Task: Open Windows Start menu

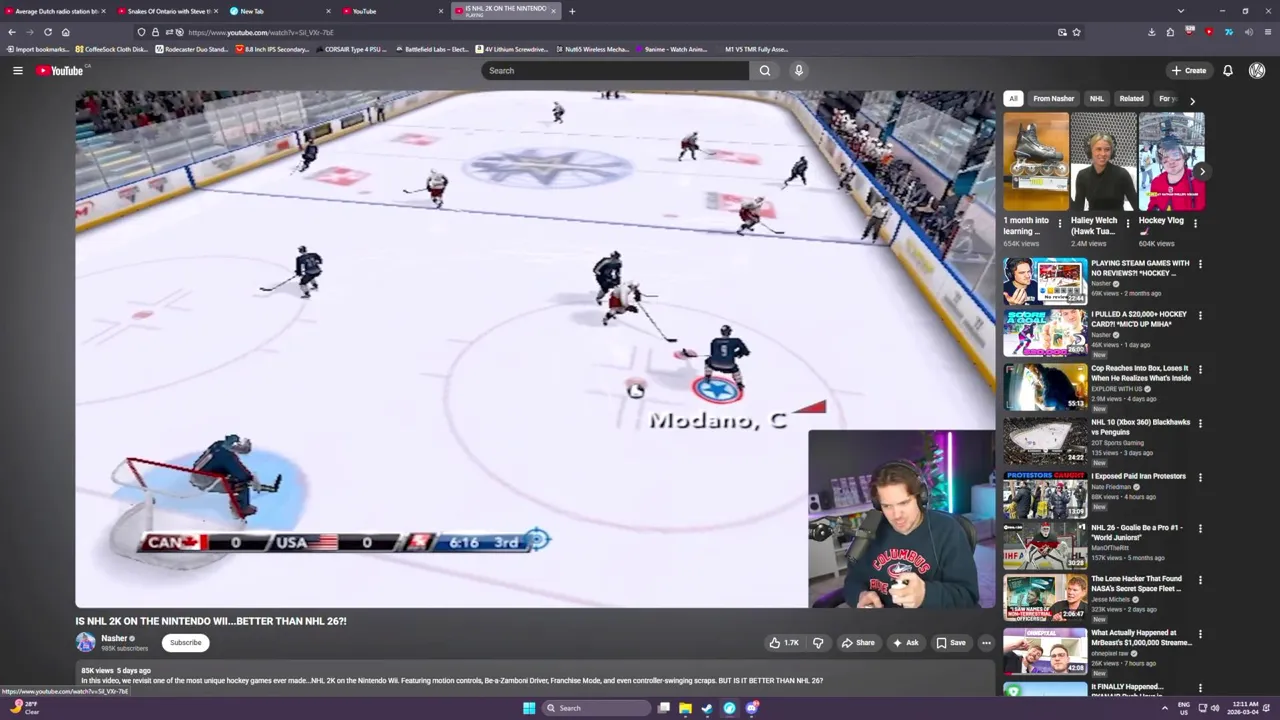Action: click(x=529, y=708)
